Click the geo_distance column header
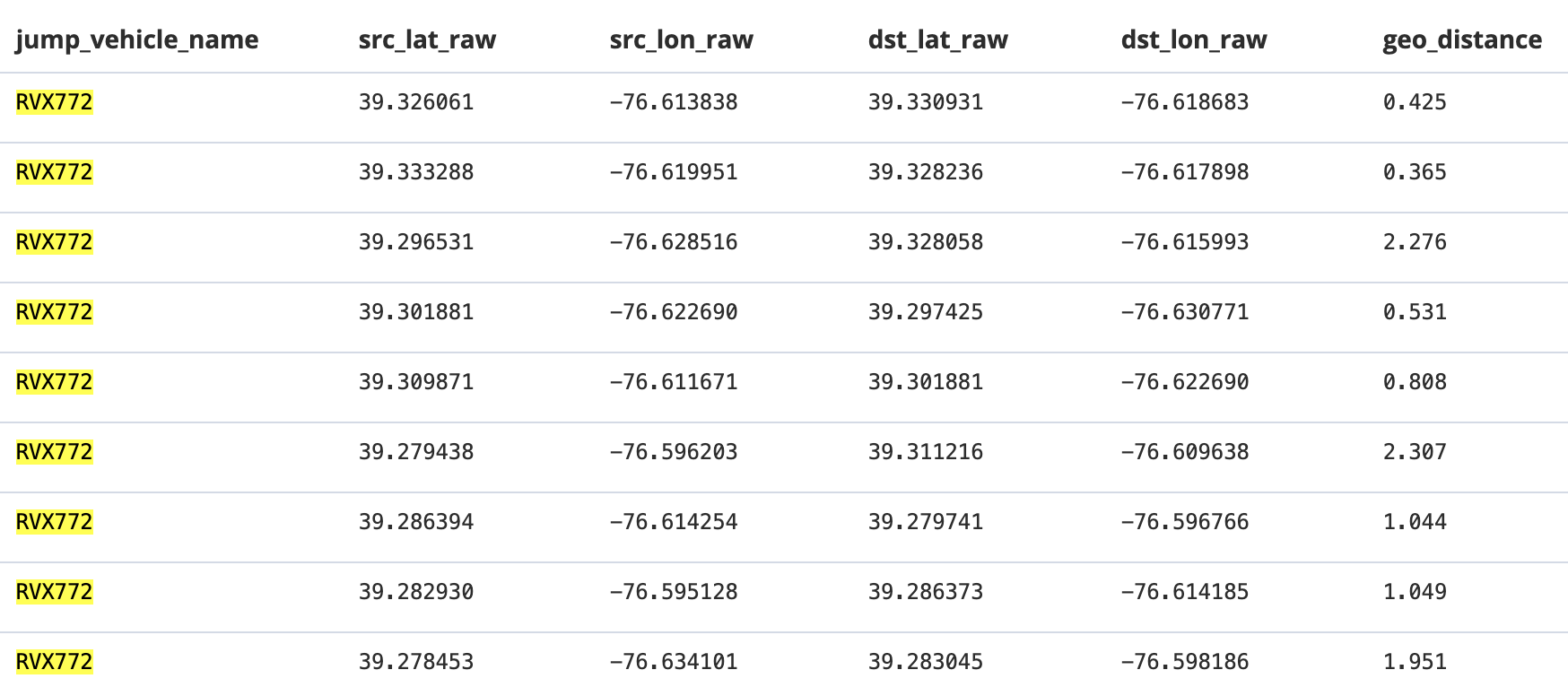This screenshot has height=696, width=1568. point(1461,40)
